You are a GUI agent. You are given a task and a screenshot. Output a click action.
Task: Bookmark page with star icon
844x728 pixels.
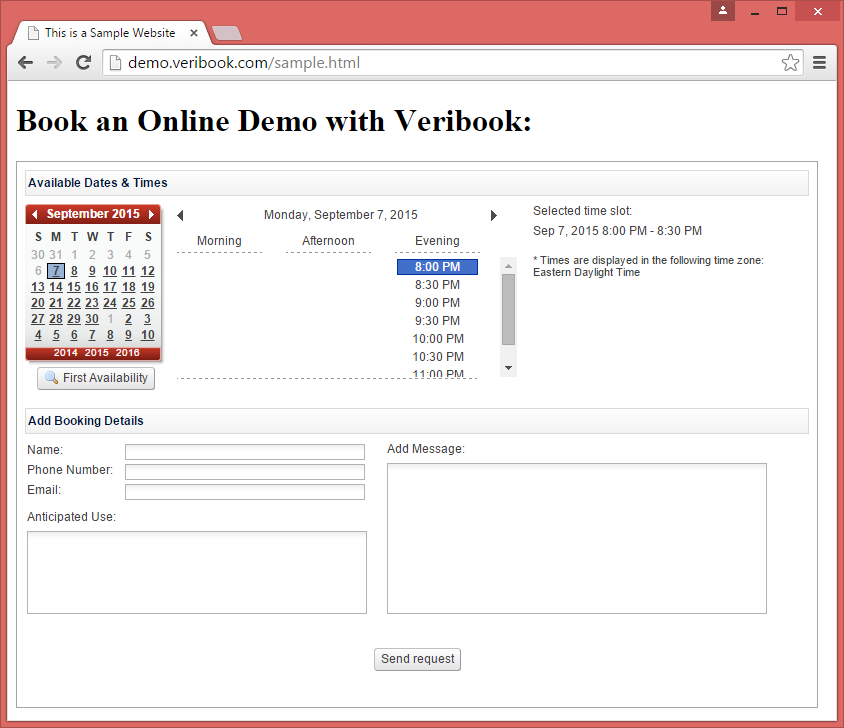[x=790, y=62]
